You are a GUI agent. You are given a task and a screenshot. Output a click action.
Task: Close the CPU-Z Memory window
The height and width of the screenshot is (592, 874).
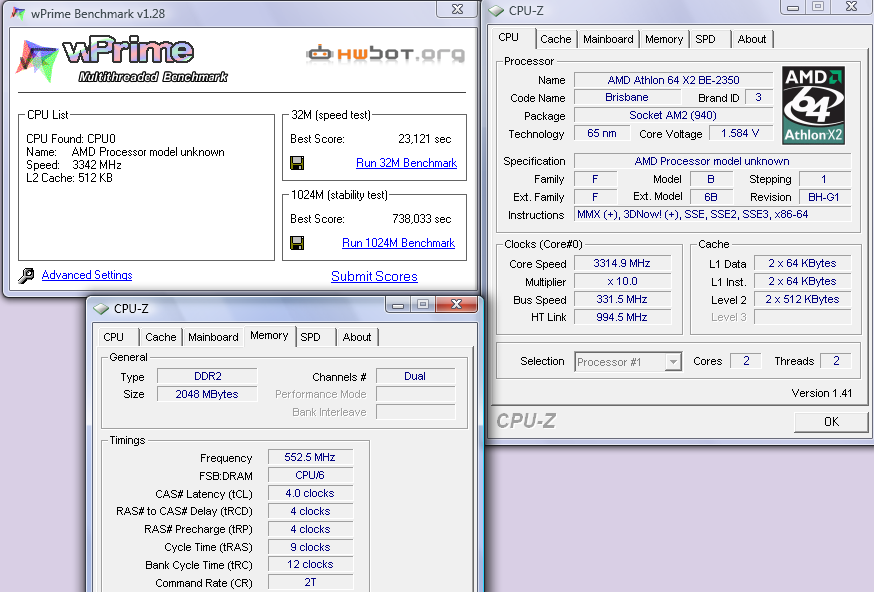pos(457,304)
